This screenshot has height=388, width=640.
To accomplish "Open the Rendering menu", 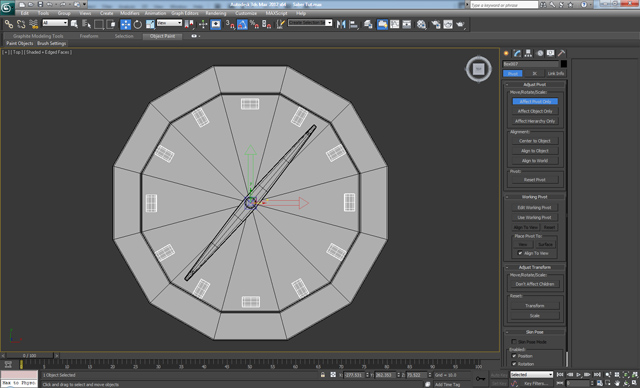I will [x=216, y=13].
